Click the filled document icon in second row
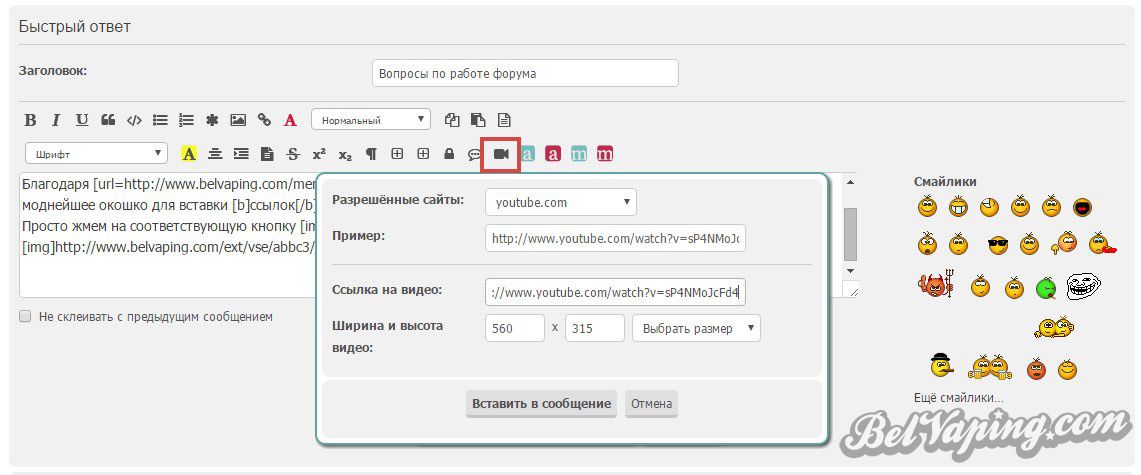Screen dimensions: 1141x475 click(267, 153)
